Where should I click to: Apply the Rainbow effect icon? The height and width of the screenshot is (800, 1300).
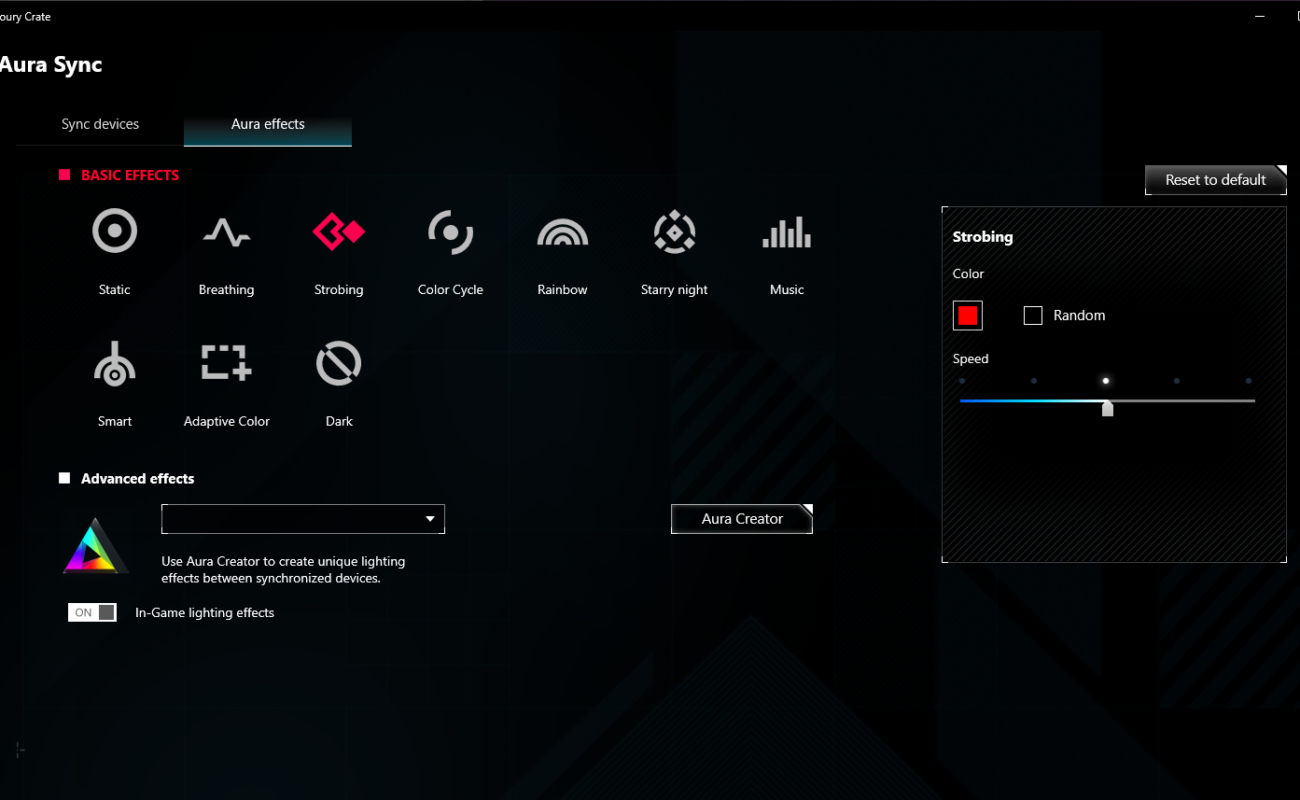click(562, 232)
